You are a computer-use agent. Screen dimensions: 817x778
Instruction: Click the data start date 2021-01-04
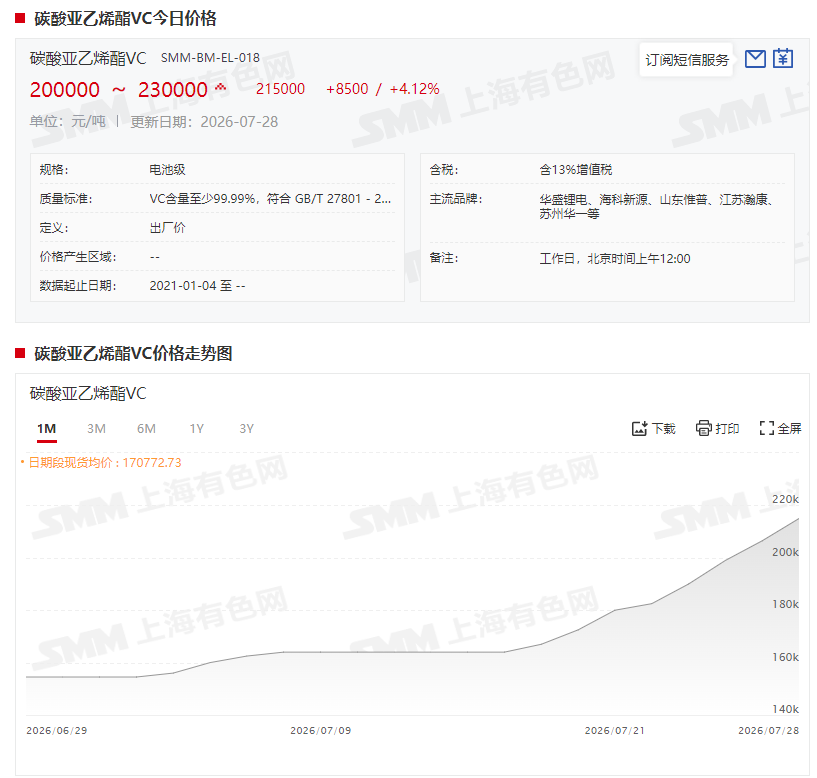[x=183, y=286]
